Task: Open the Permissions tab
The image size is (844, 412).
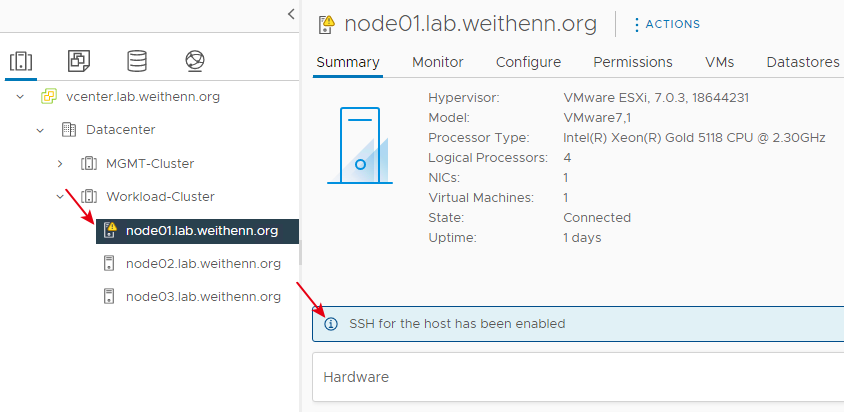Action: [x=632, y=62]
